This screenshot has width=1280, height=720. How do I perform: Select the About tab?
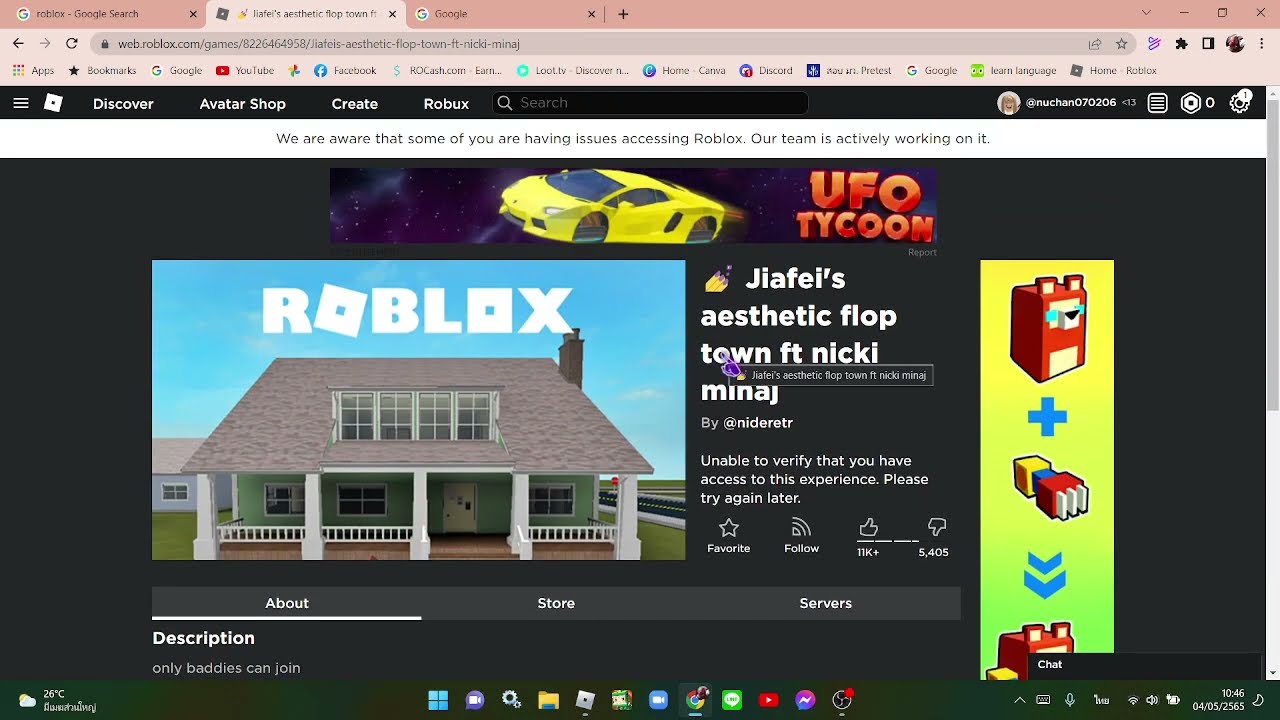pos(287,603)
